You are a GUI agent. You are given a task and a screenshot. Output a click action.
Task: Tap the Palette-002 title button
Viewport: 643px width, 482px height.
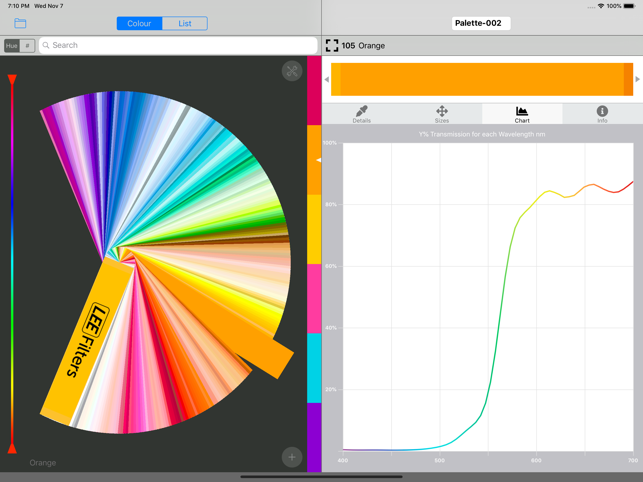(x=479, y=23)
